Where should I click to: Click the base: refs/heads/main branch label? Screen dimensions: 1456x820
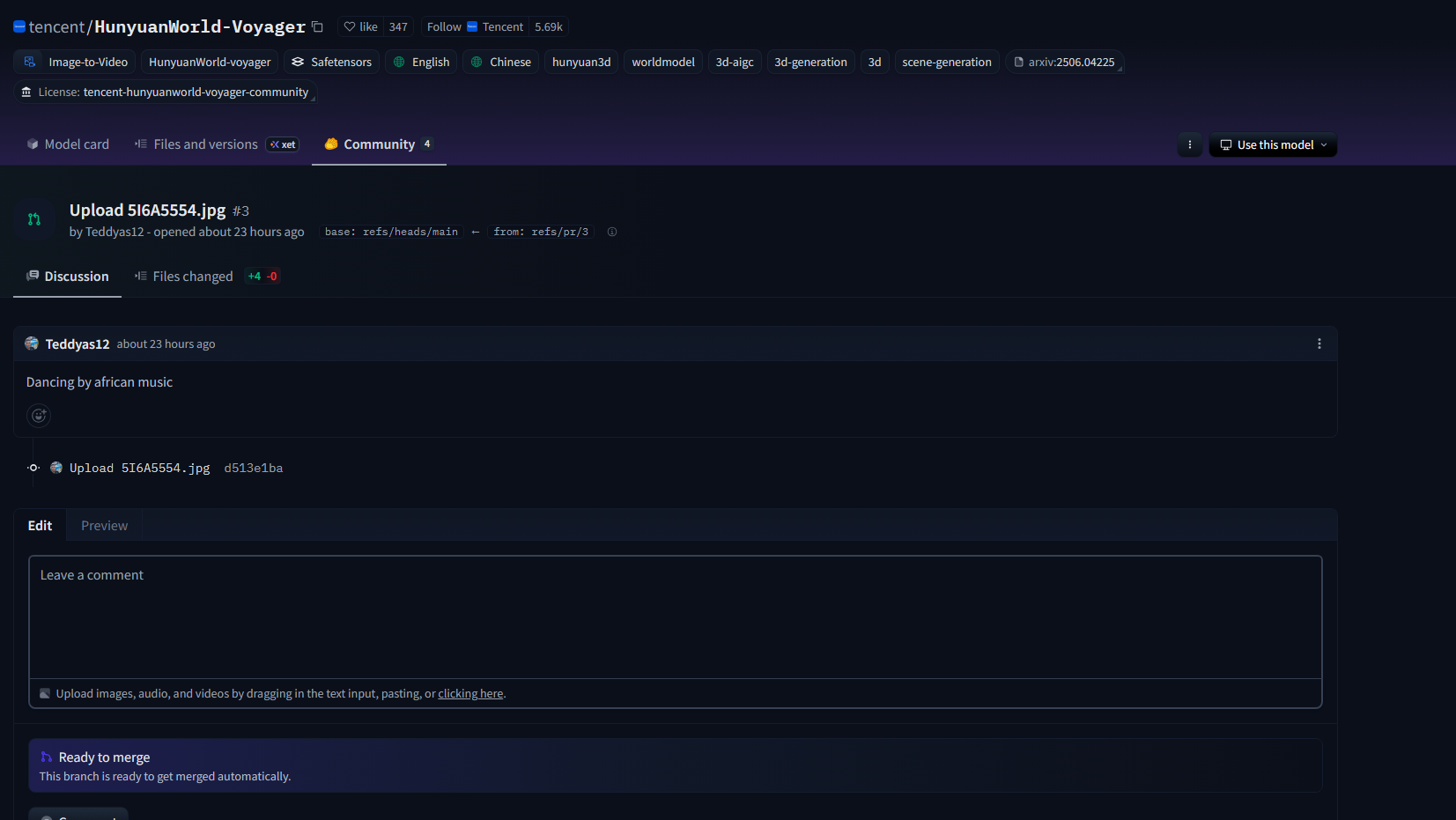click(391, 232)
